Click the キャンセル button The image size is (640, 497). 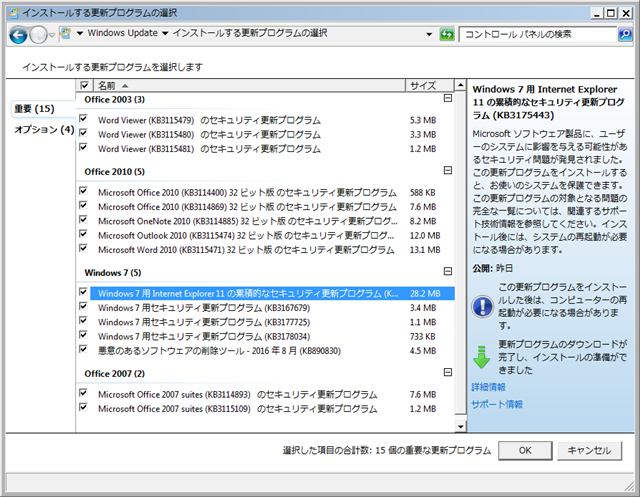(589, 450)
